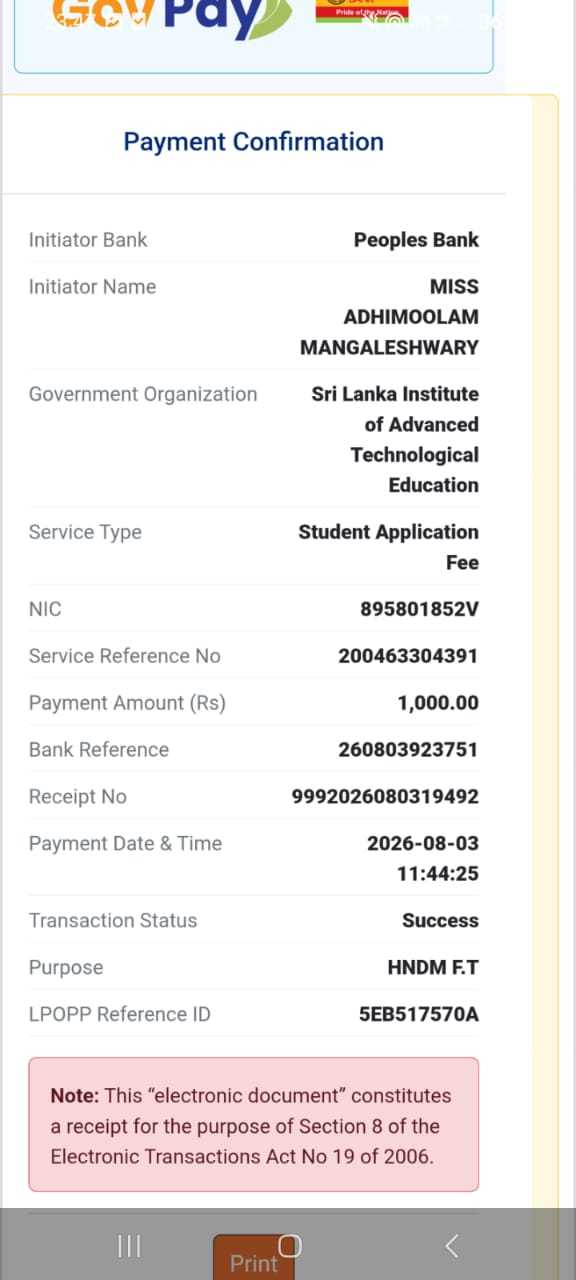Select Bank Reference 260803923751

coord(408,750)
